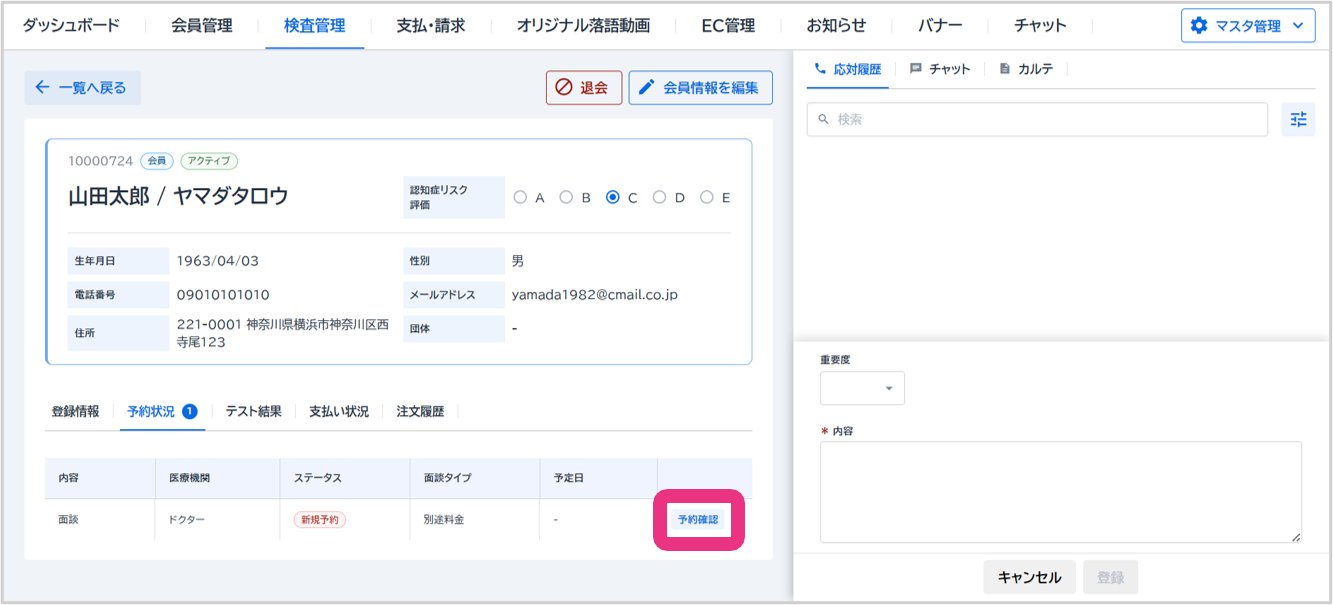Select risk rating D radio button
Screen dimensions: 1333x605
pos(659,198)
